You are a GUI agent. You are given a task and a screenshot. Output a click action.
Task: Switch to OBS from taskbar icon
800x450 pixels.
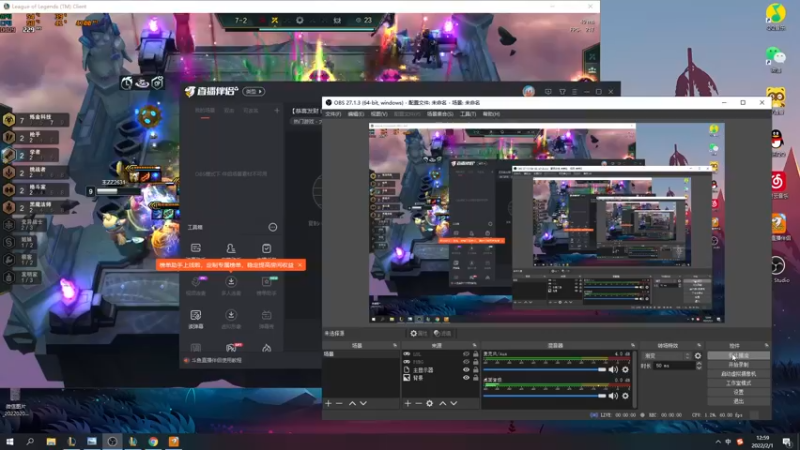pyautogui.click(x=112, y=441)
